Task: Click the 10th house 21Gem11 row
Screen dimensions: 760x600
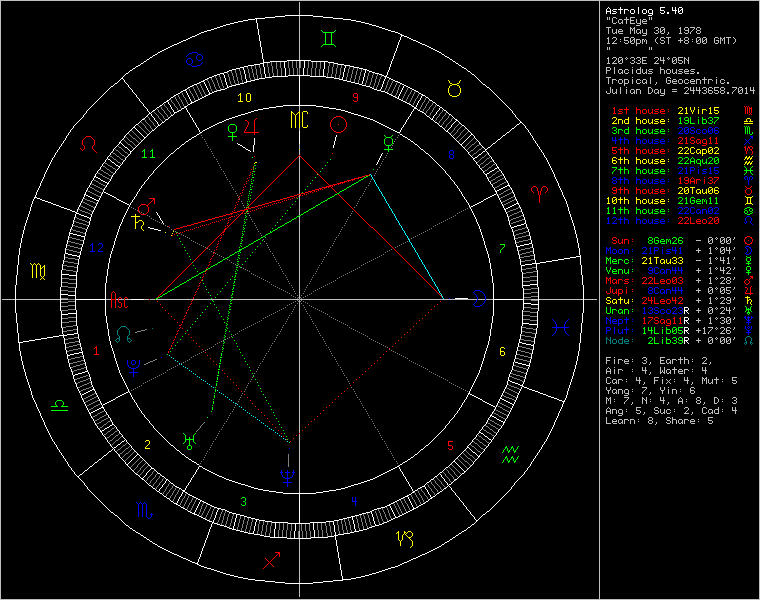Action: point(680,201)
